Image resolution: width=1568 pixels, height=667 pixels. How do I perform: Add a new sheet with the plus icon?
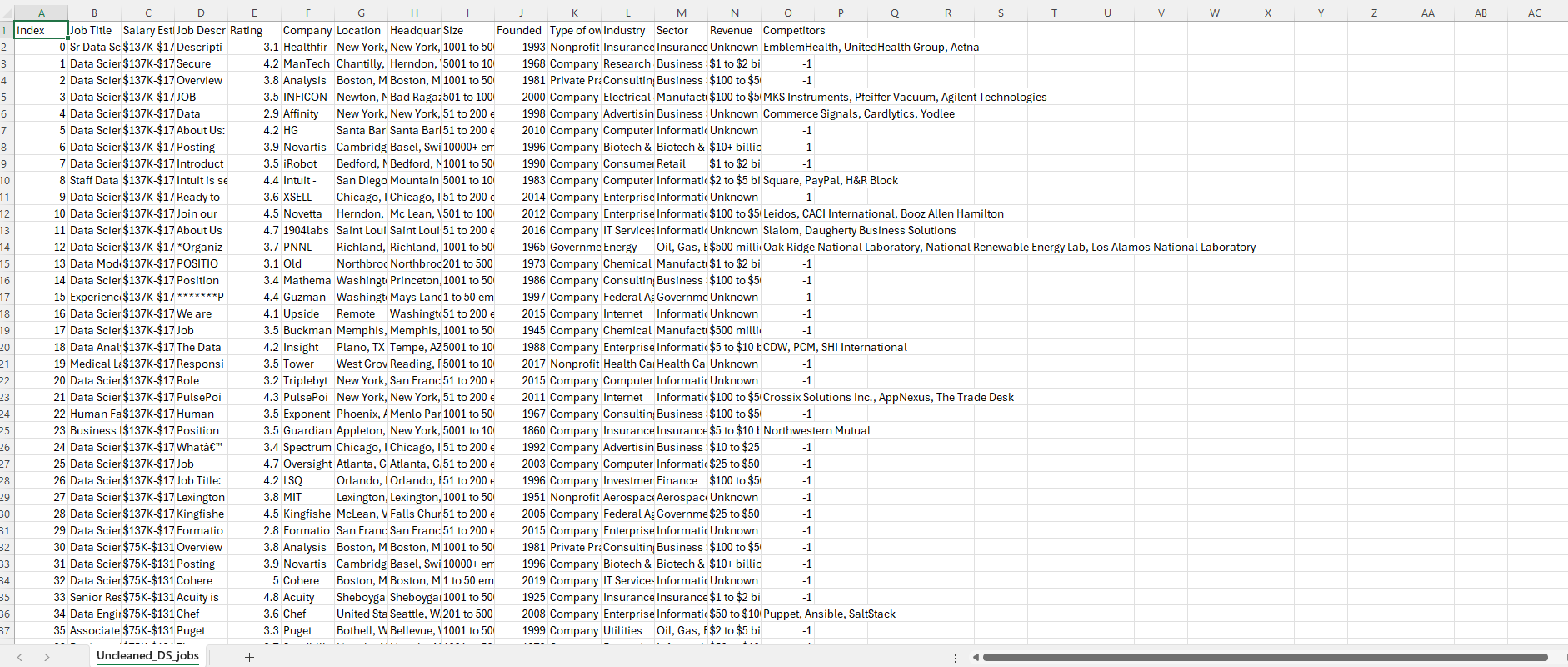point(248,657)
